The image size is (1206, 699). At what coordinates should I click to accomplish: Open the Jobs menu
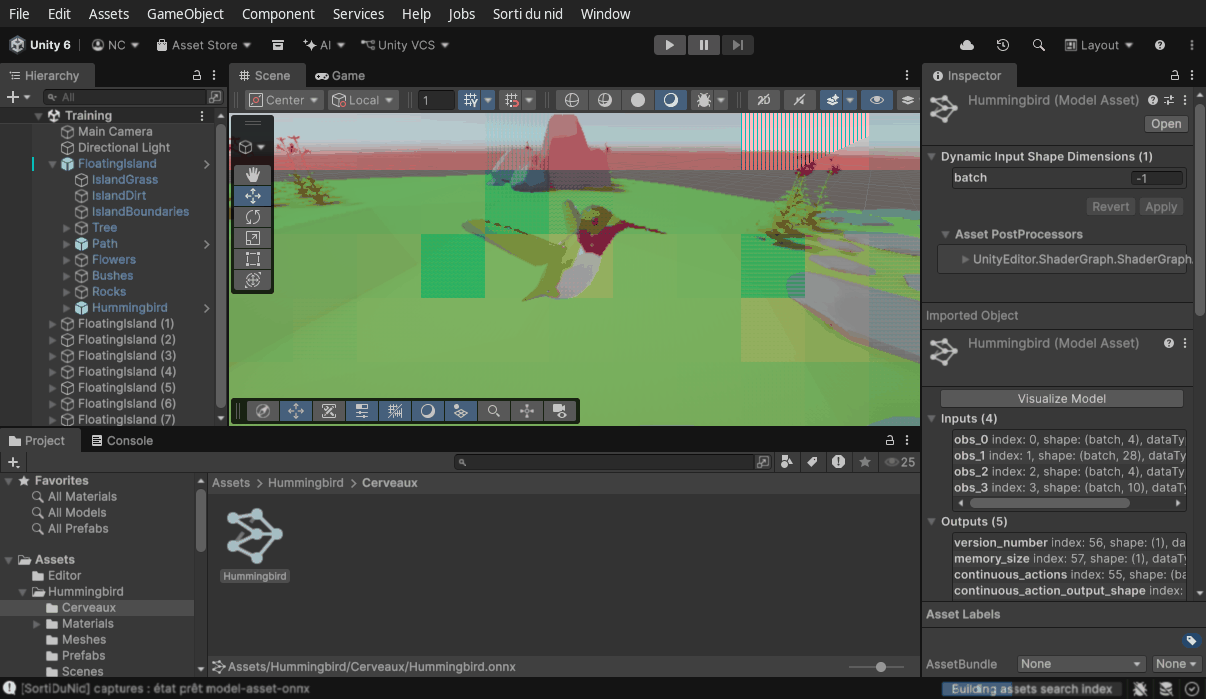coord(462,14)
